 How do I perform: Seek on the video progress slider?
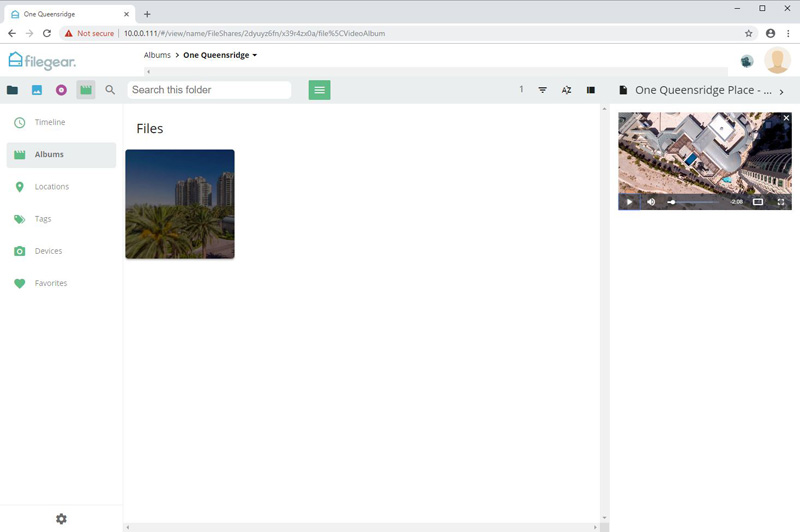[693, 202]
